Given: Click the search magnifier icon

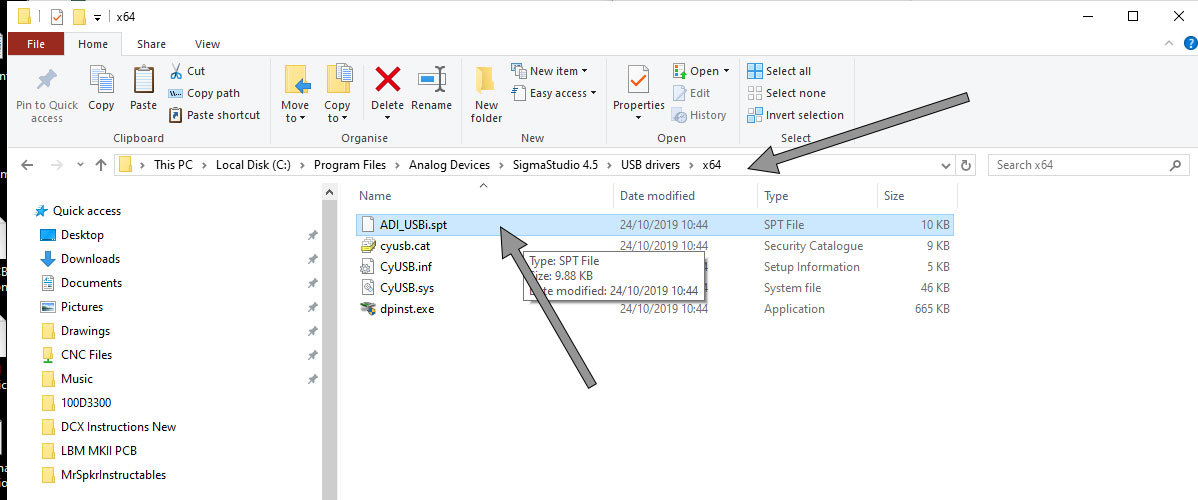Looking at the screenshot, I should [1176, 165].
